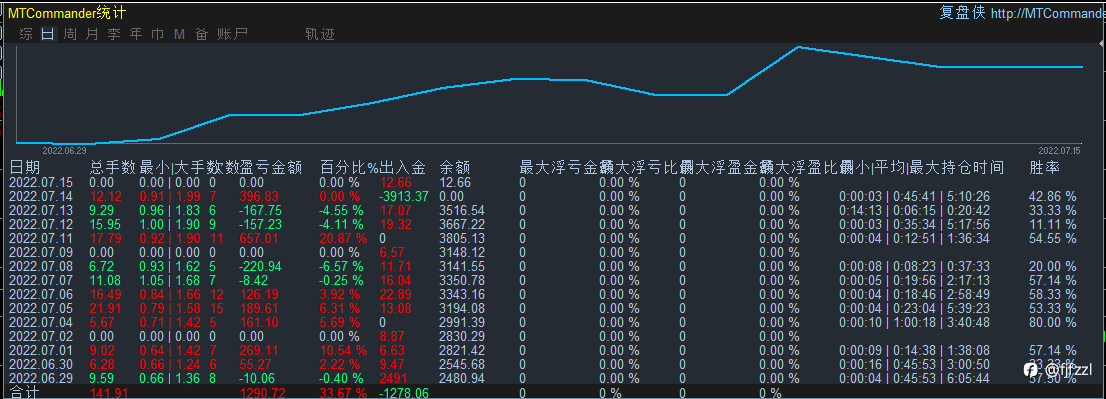This screenshot has width=1106, height=399.
Task: Click the 合计 totals row label
Action: click(25, 393)
